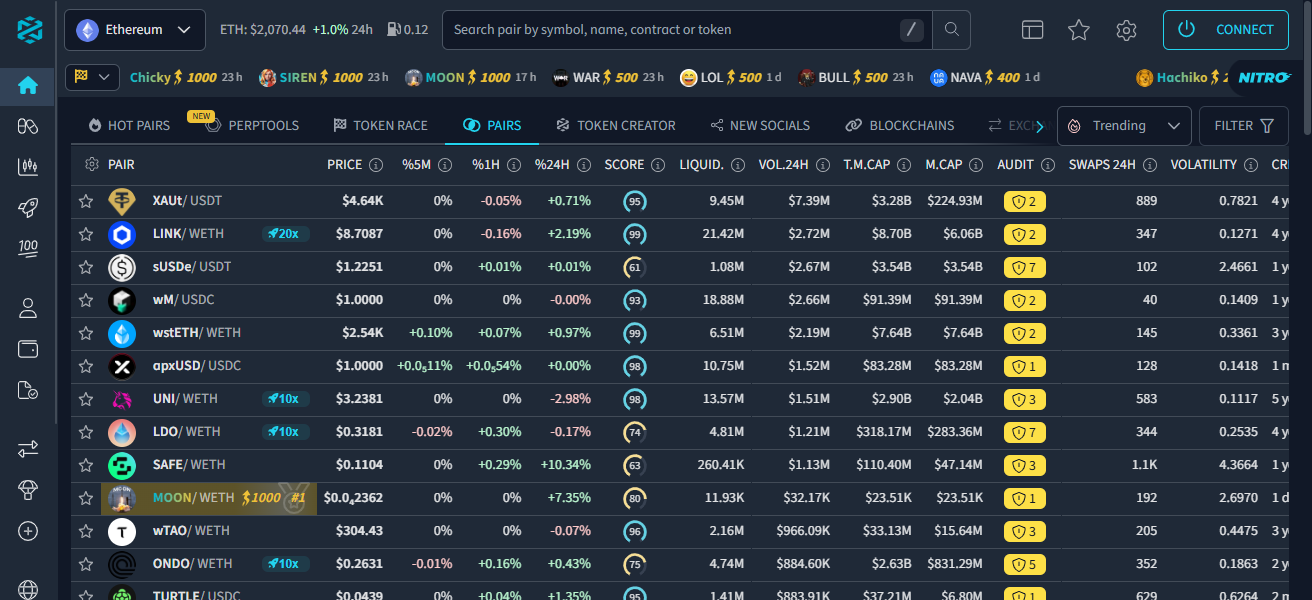The image size is (1312, 600).
Task: Open the layout panel icon in header
Action: 1032,30
